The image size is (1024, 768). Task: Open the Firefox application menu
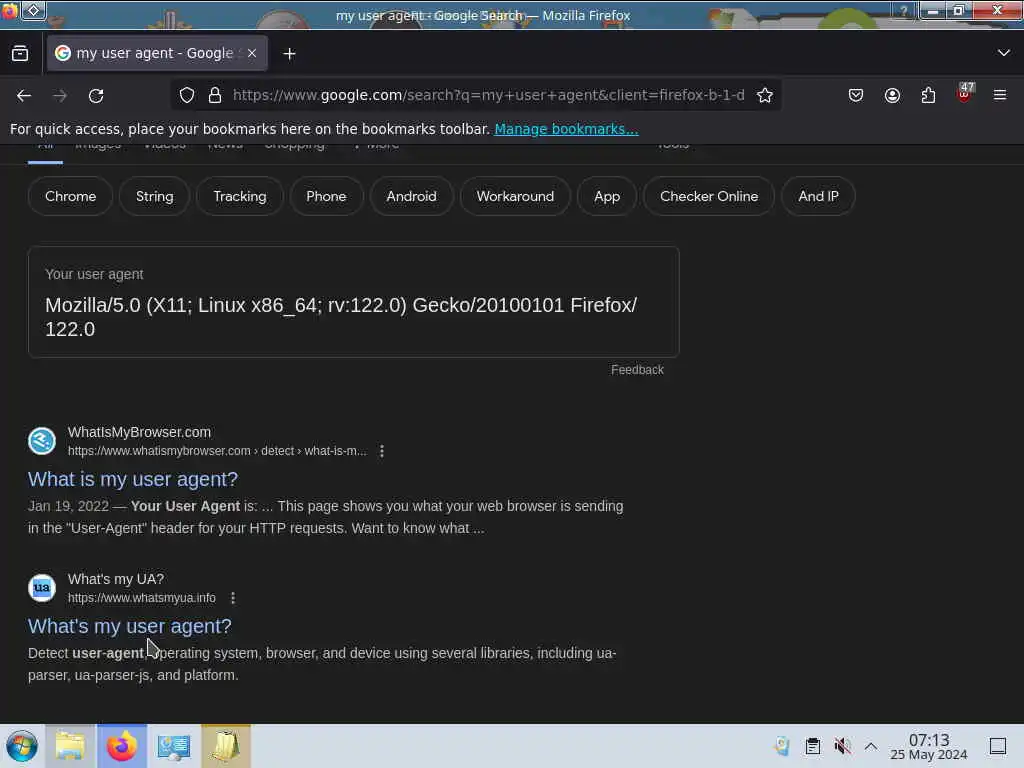1000,95
